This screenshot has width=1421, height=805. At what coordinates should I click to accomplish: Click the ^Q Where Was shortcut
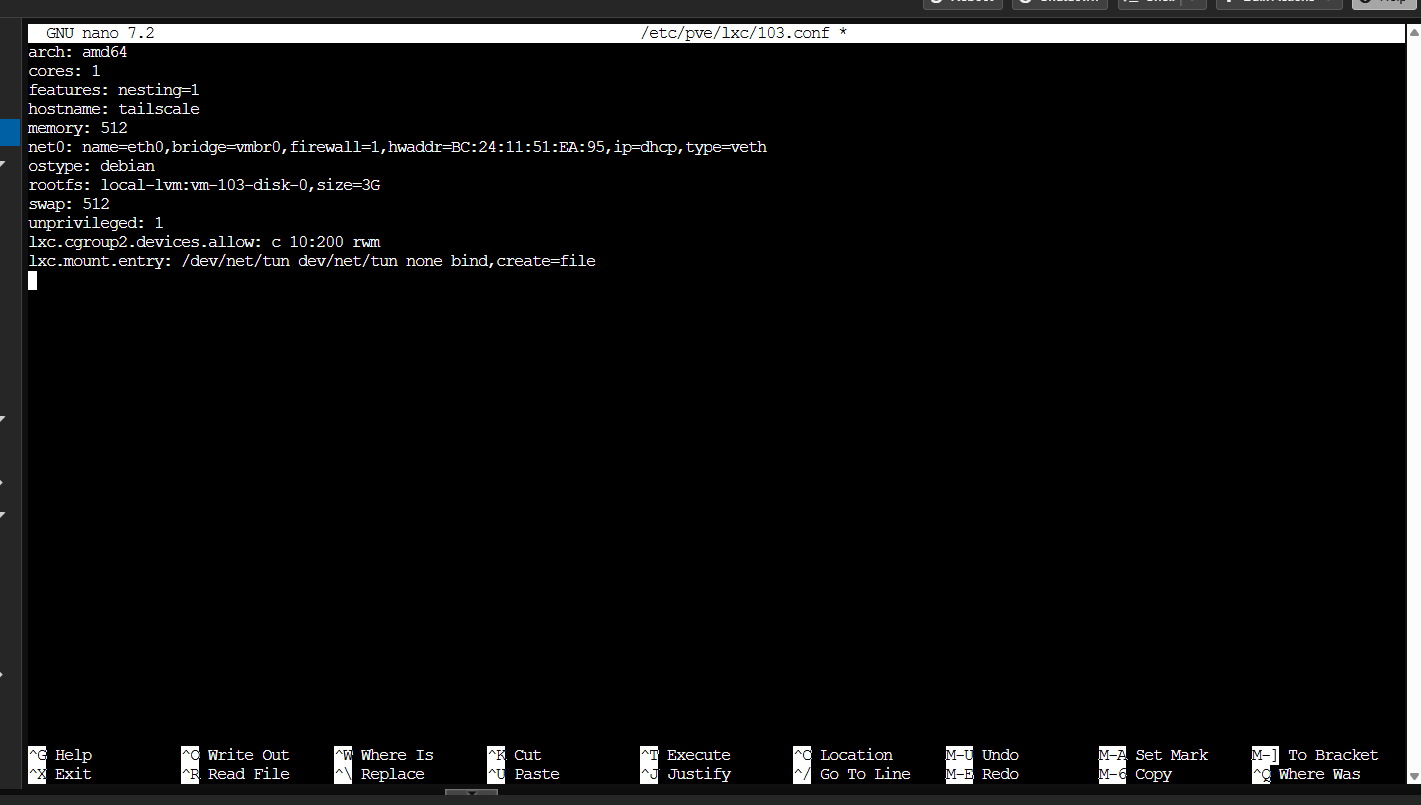1306,774
